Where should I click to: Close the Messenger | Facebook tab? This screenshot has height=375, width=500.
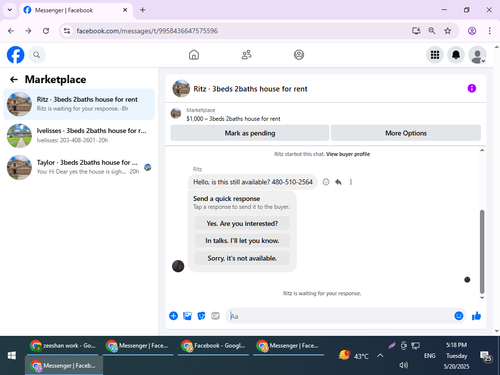125,10
